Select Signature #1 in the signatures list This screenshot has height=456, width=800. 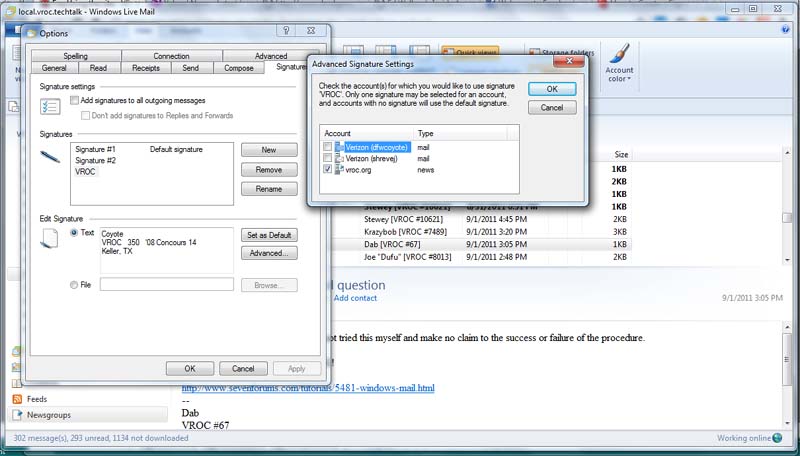95,149
